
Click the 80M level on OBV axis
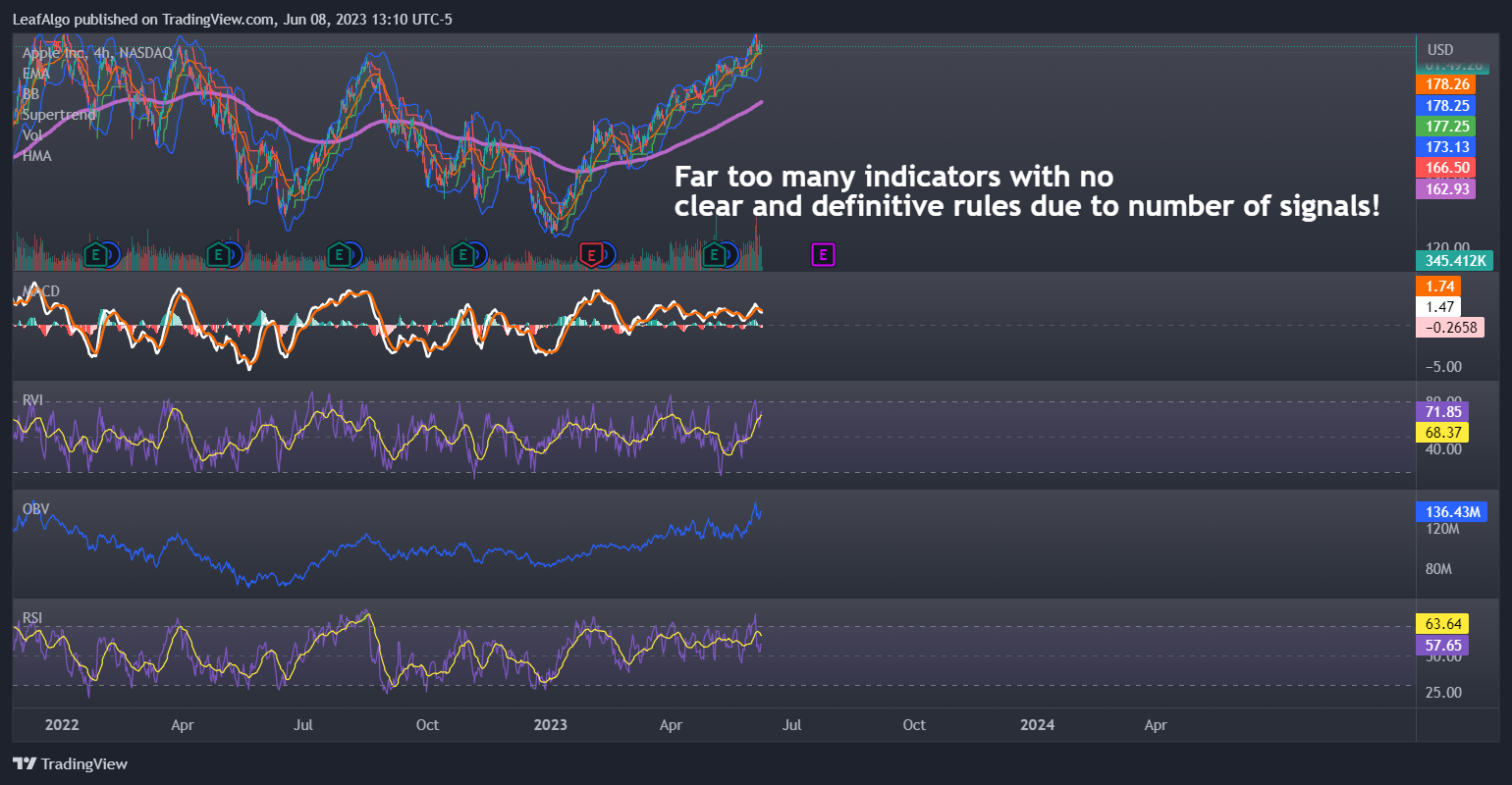click(x=1438, y=569)
